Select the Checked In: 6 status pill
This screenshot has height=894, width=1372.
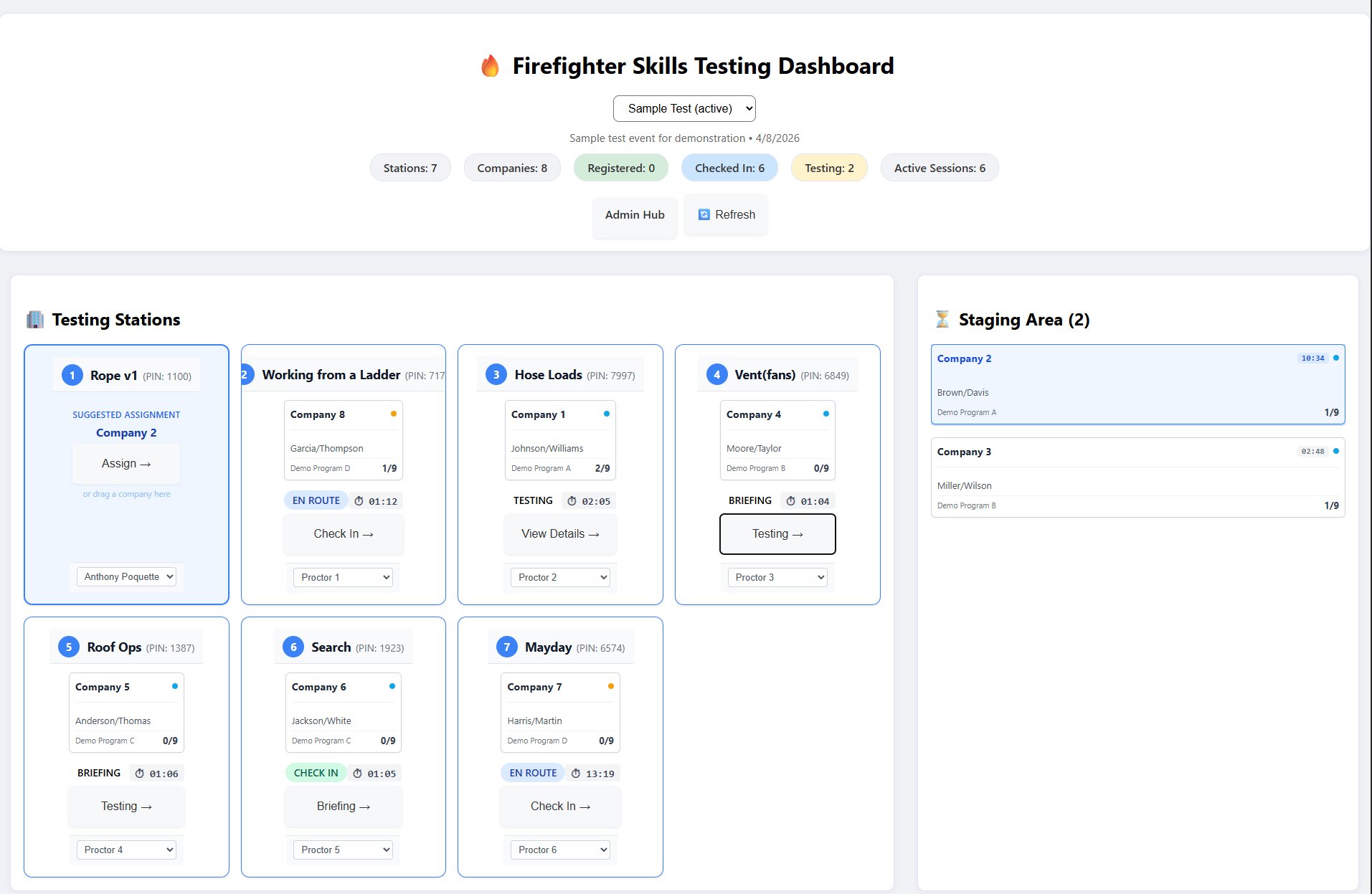[729, 168]
